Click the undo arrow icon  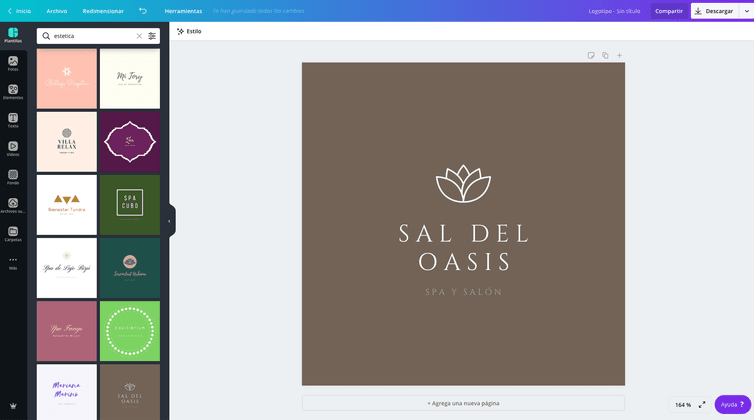(143, 11)
